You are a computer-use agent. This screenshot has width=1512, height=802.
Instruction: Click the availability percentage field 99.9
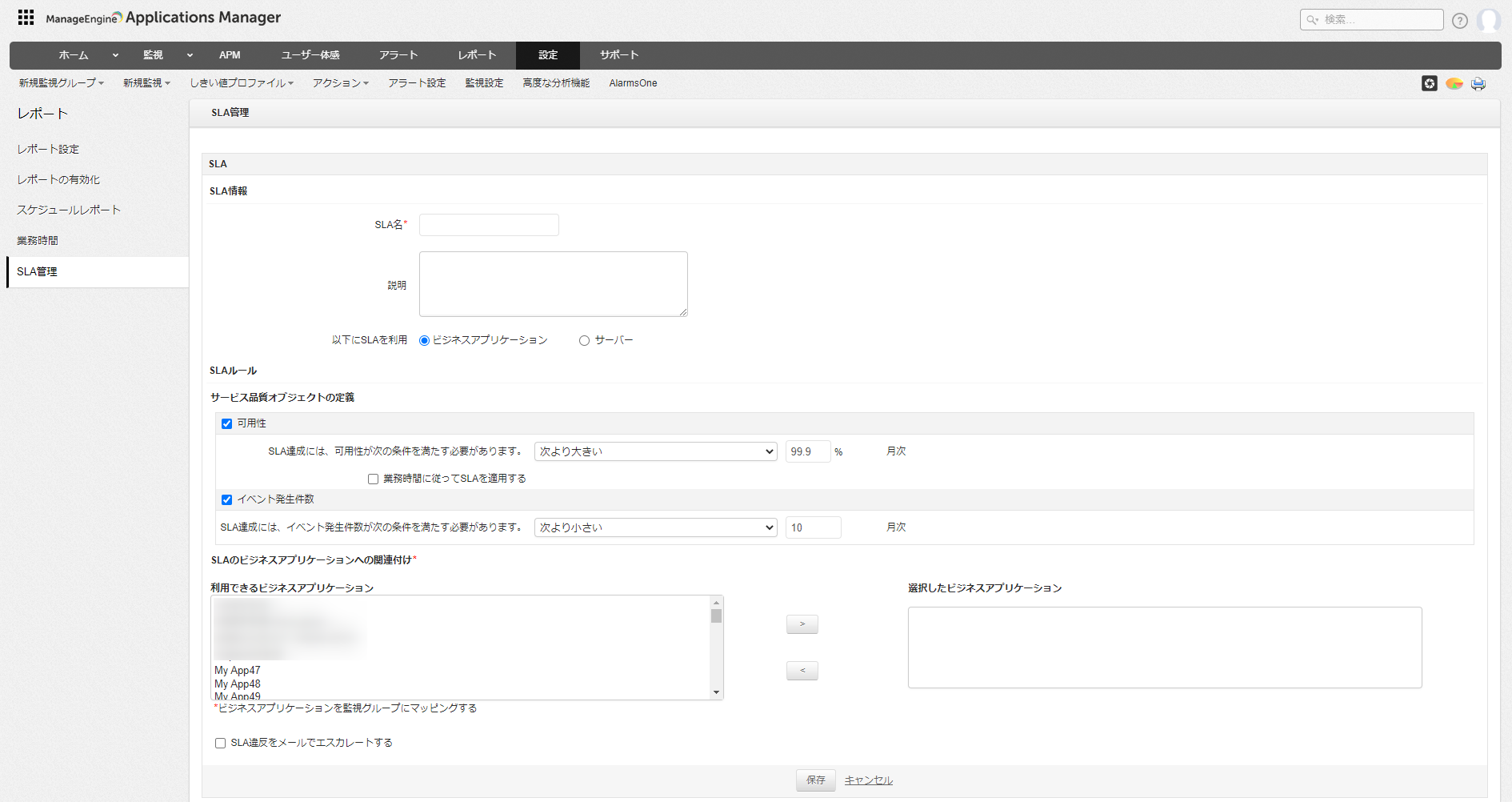click(x=808, y=451)
